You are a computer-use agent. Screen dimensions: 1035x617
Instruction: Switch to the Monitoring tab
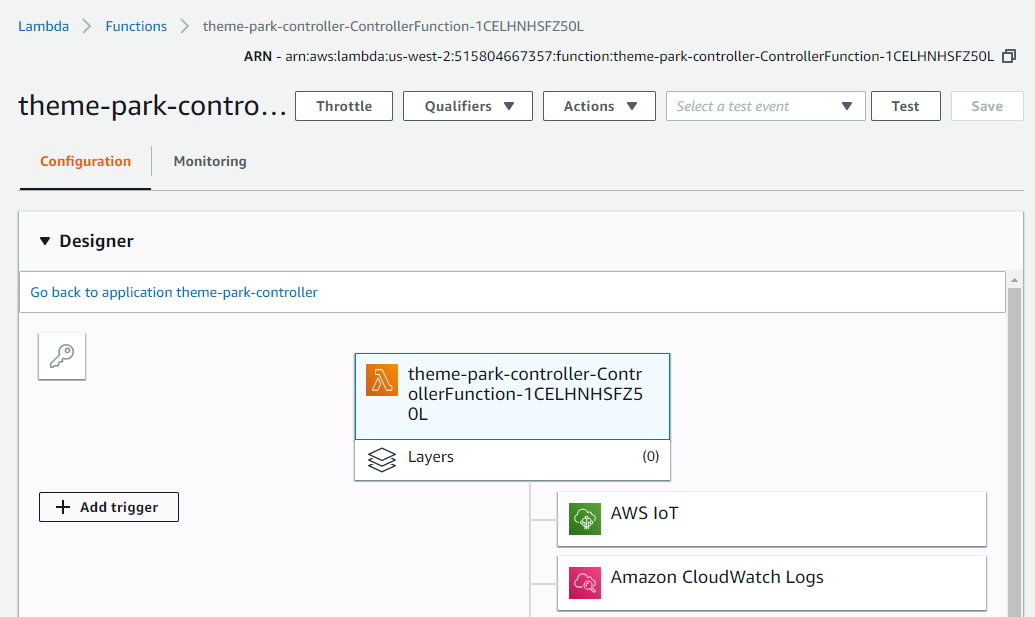click(210, 161)
